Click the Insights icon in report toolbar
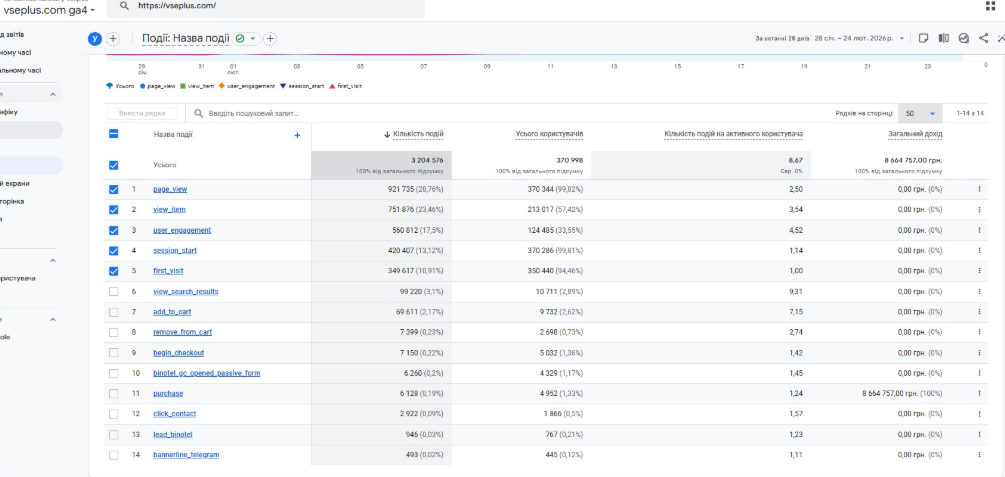Screen dimensions: 1005x477 (963, 39)
